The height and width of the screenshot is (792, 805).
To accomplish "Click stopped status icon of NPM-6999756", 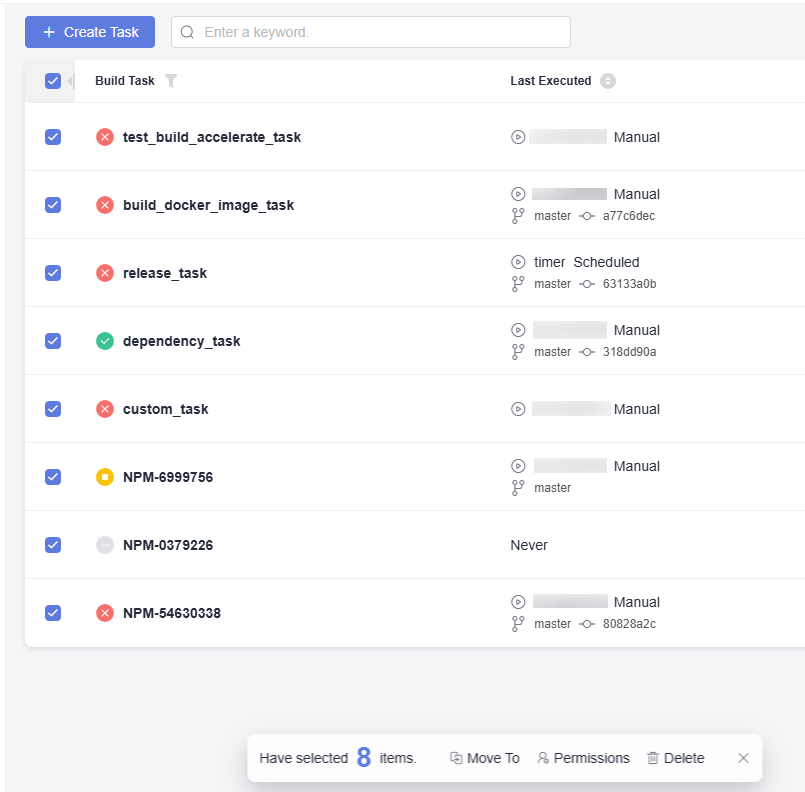I will (x=105, y=477).
